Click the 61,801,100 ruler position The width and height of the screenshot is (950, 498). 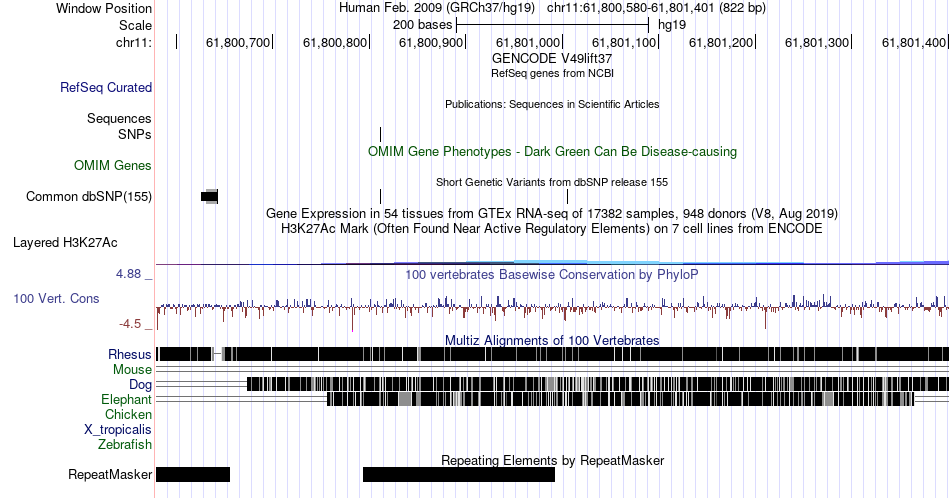click(624, 42)
